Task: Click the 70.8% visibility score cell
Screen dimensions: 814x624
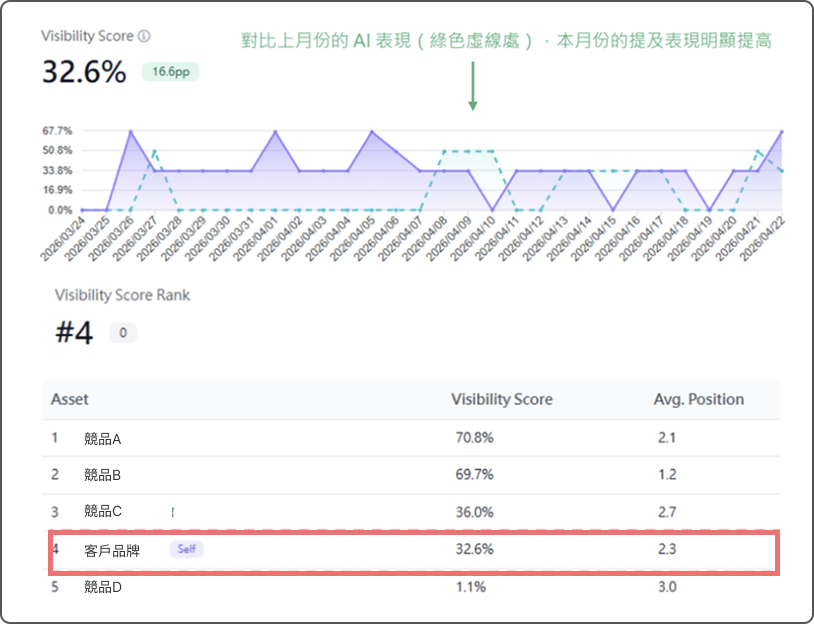Action: (474, 438)
